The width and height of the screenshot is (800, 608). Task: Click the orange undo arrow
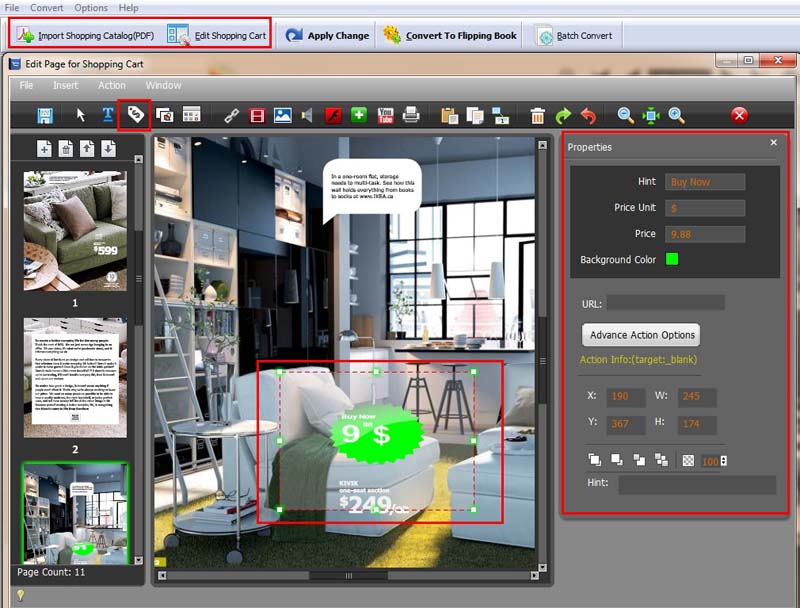click(588, 116)
